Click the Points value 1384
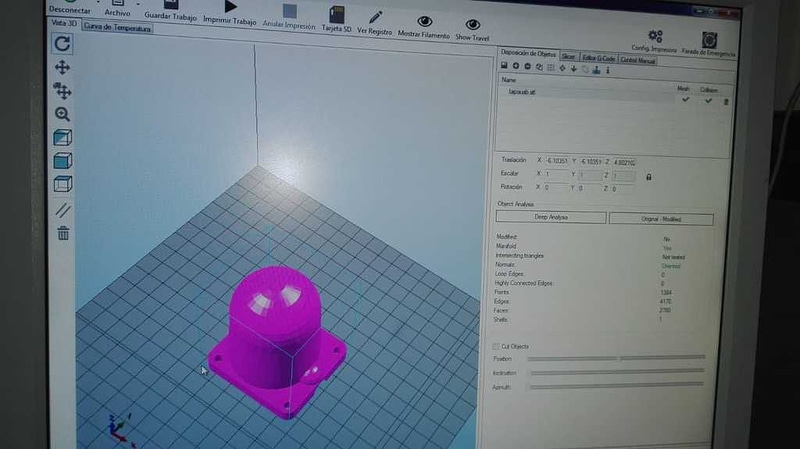Screen dimensions: 800x449 (665, 293)
